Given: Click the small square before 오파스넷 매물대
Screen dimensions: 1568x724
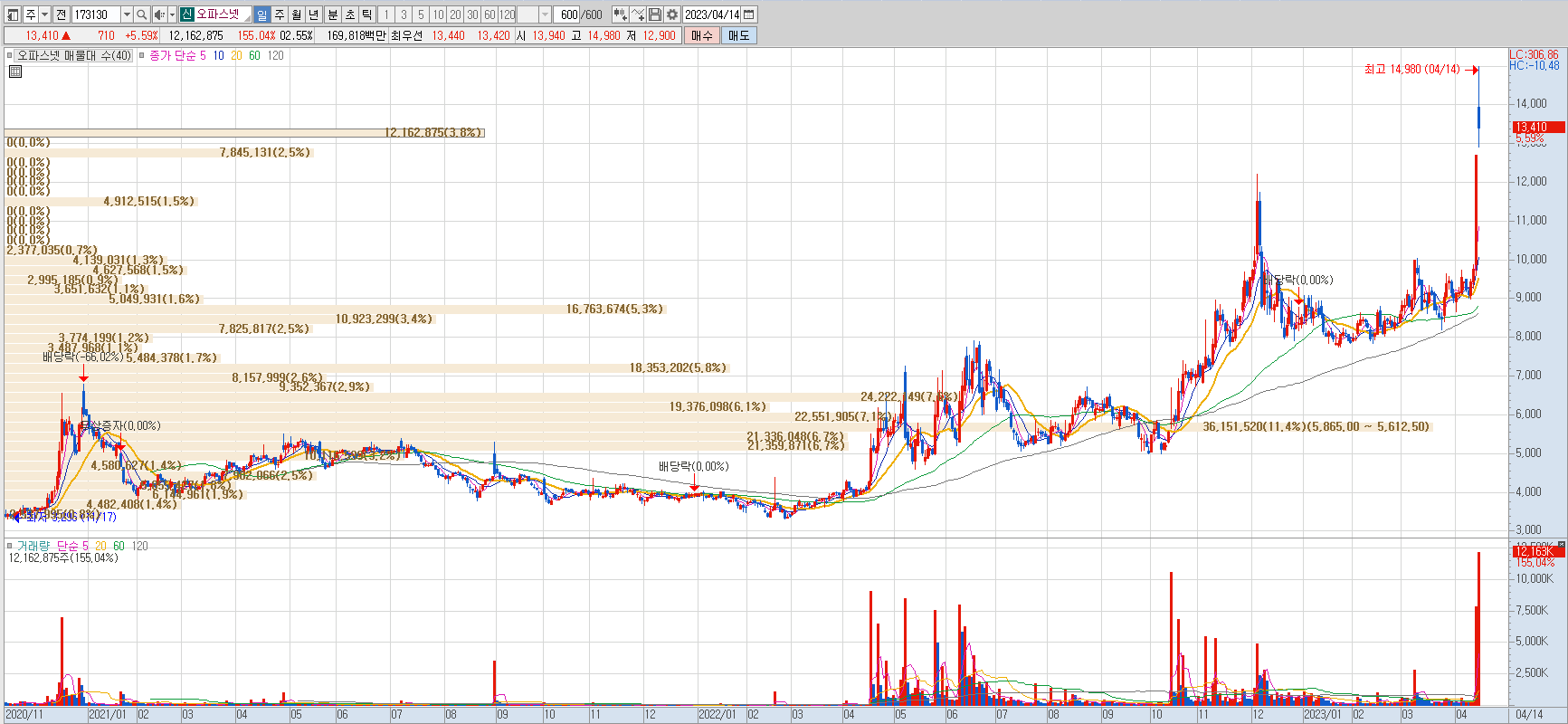Looking at the screenshot, I should click(10, 55).
